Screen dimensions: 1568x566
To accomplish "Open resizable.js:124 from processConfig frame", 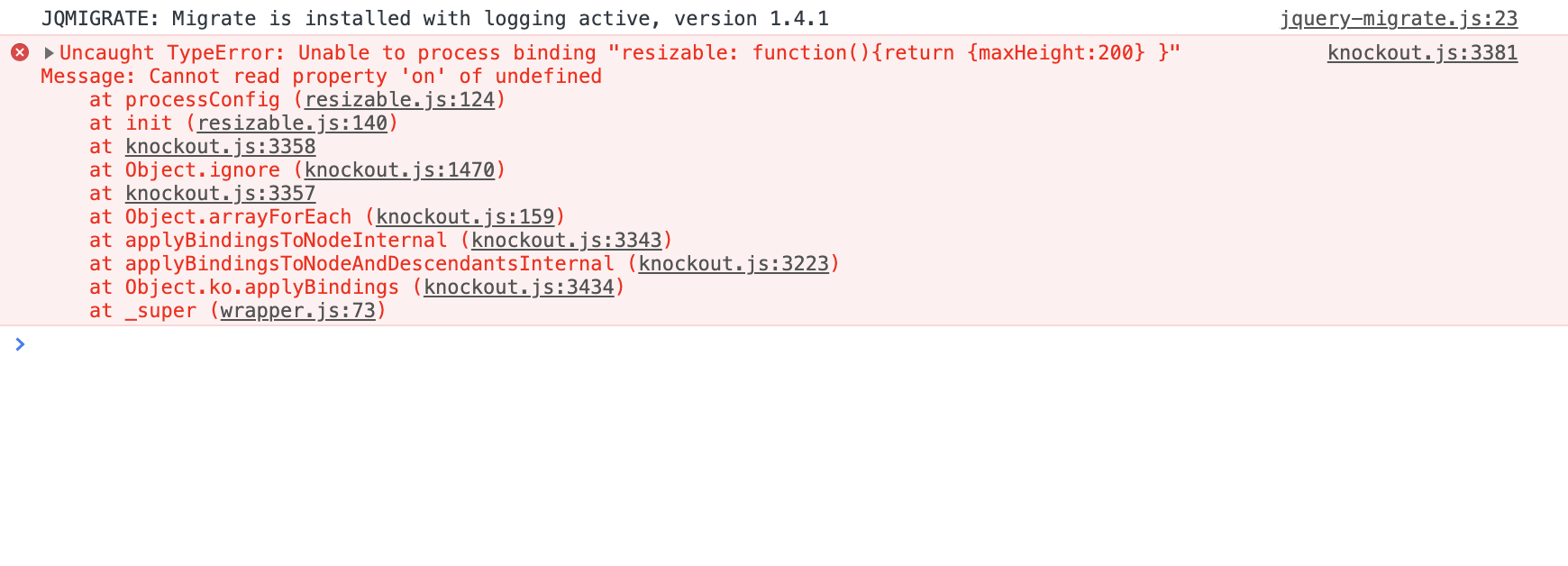I will point(402,99).
